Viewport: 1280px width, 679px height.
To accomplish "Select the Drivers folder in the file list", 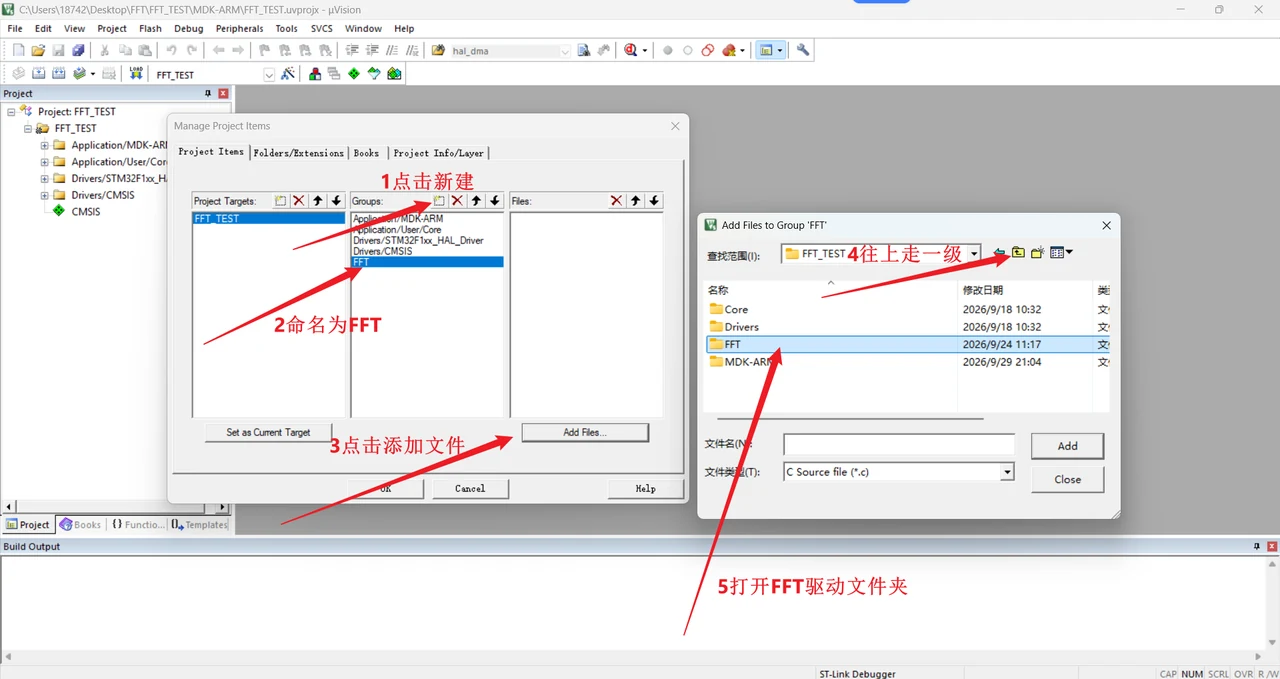I will pyautogui.click(x=734, y=327).
